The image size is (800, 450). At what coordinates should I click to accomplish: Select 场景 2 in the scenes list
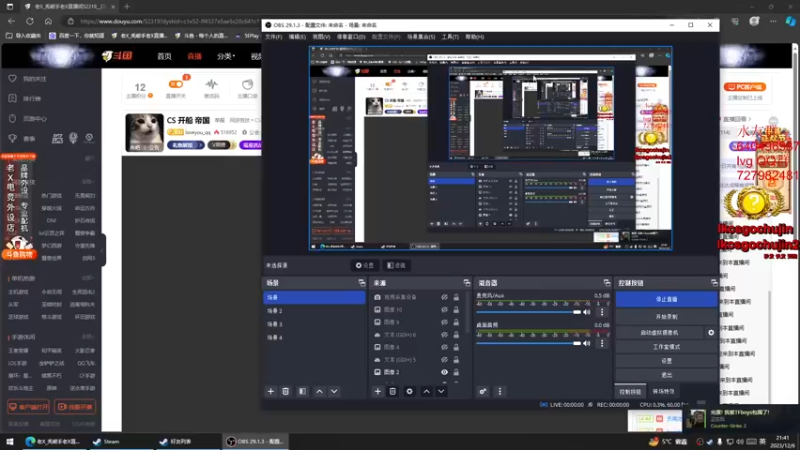click(x=314, y=311)
